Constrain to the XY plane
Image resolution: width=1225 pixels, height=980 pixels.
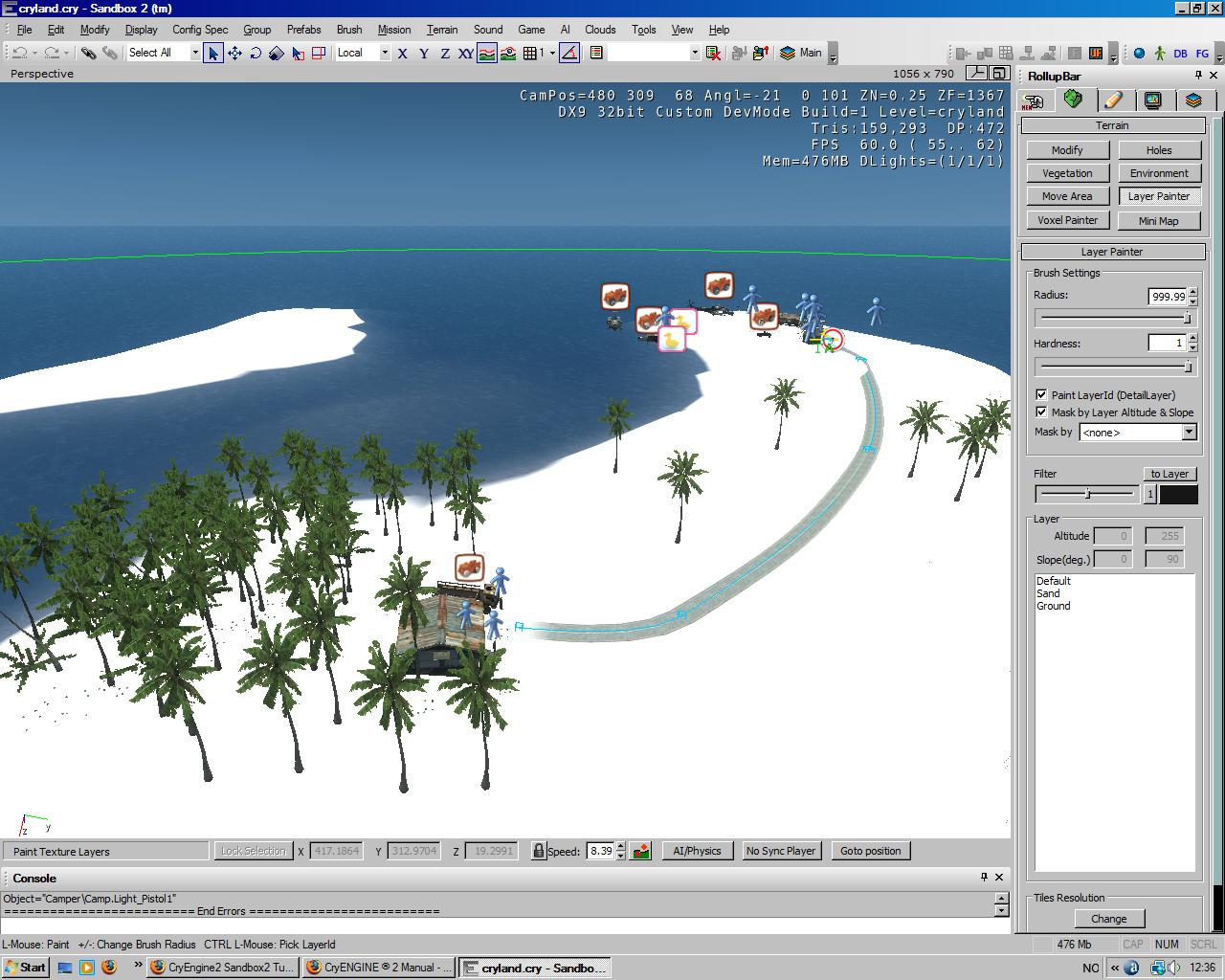(466, 53)
